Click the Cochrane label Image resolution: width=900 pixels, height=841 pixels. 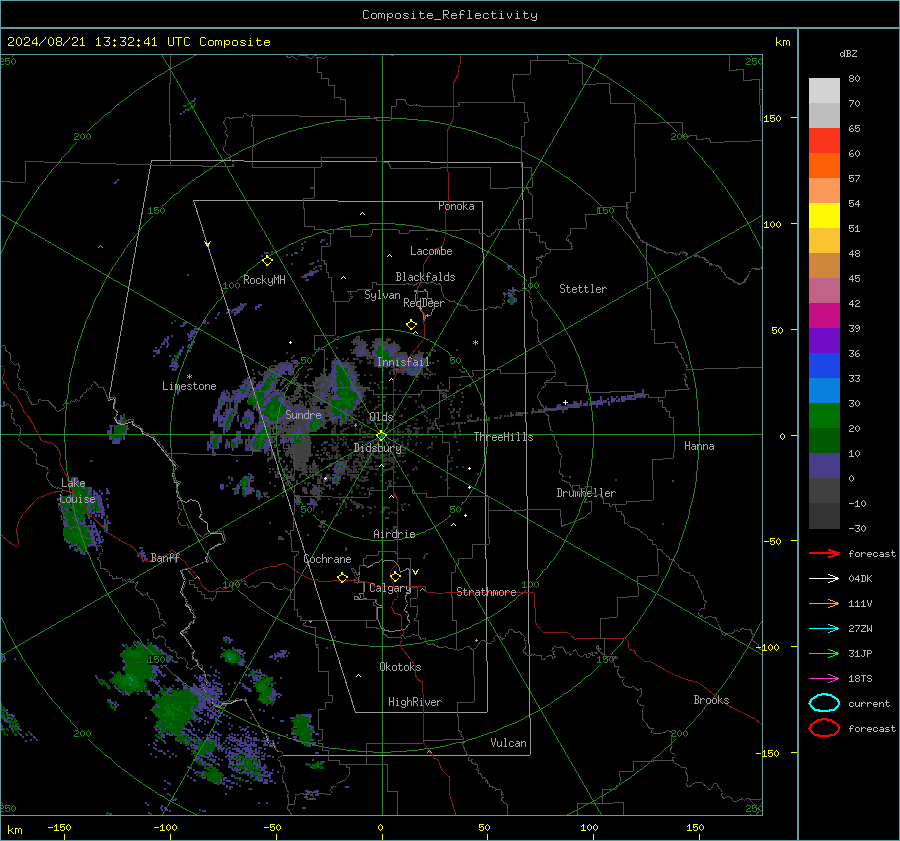click(x=327, y=559)
